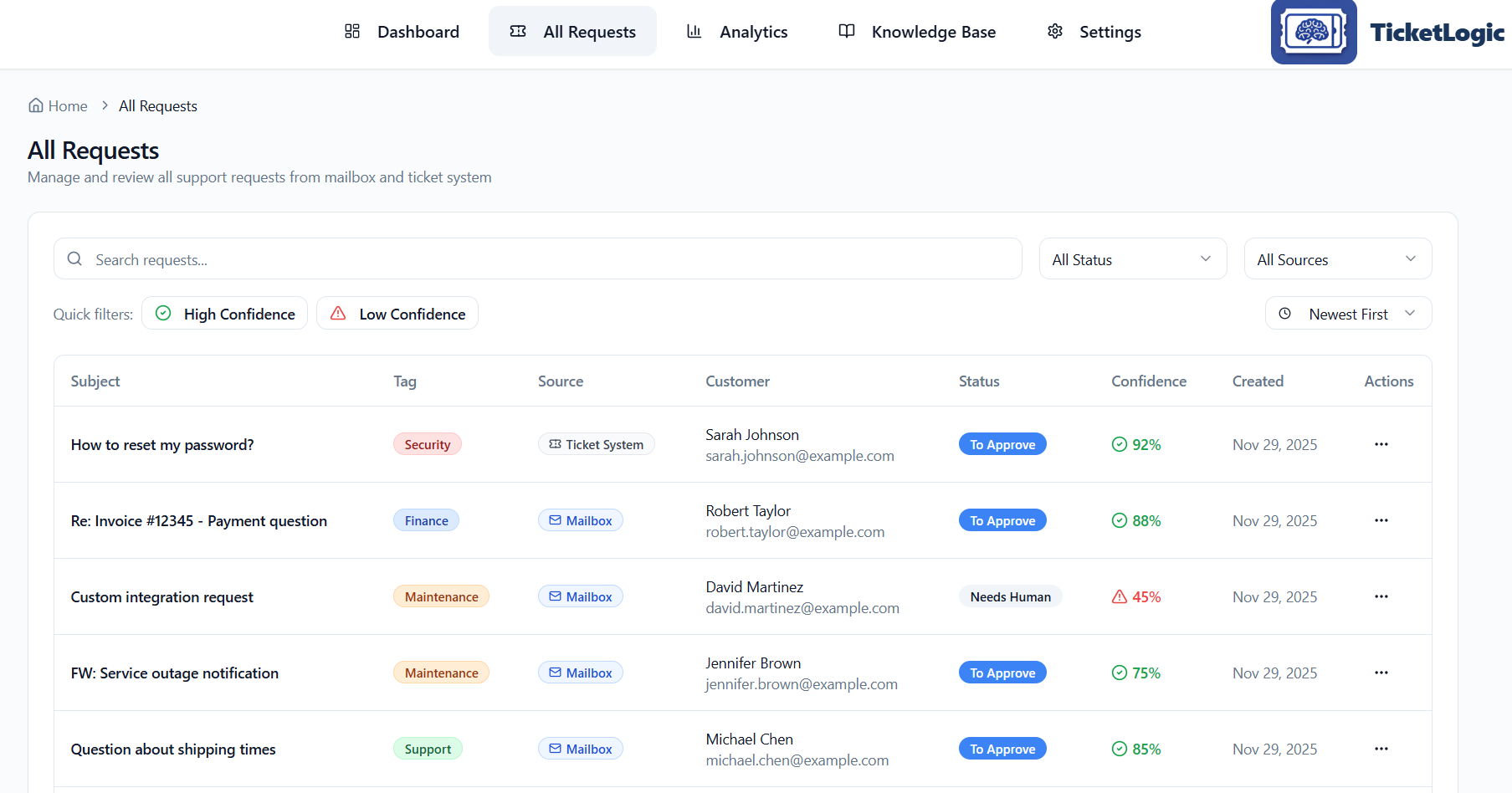This screenshot has height=793, width=1512.
Task: Open actions menu for Custom integration request
Action: (1381, 596)
